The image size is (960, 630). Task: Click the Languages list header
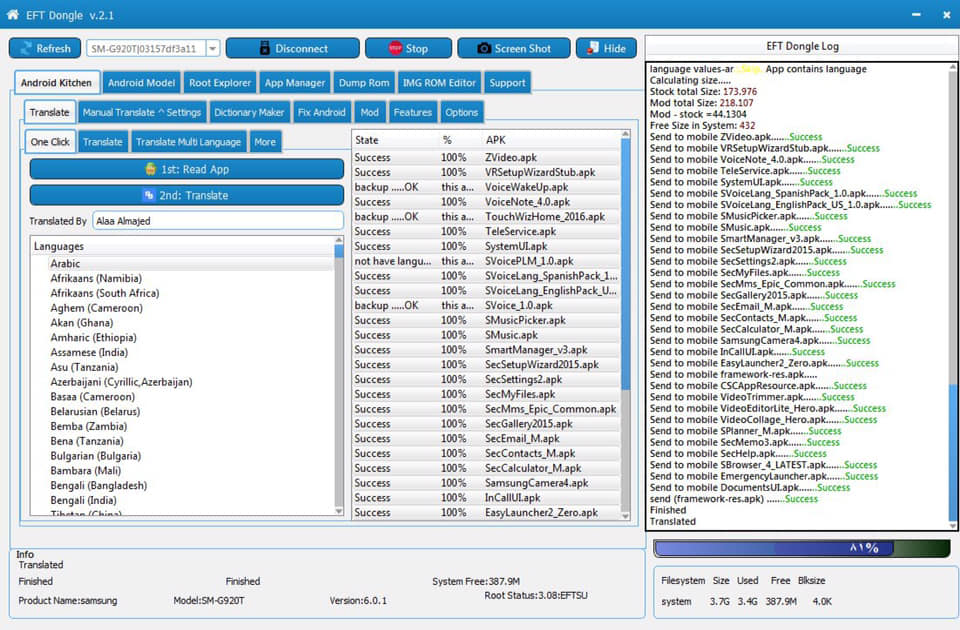tap(182, 246)
